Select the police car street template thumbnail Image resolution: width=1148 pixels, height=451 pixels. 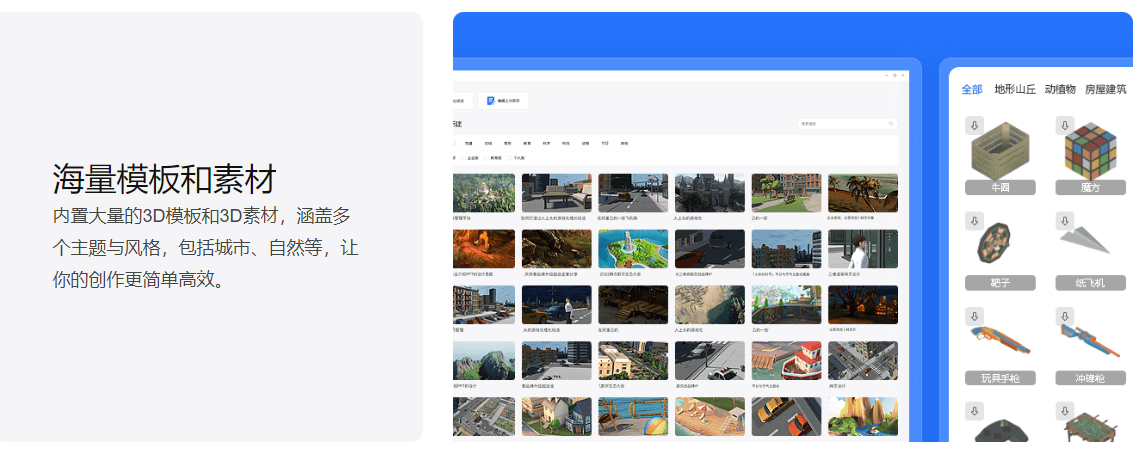coord(709,360)
